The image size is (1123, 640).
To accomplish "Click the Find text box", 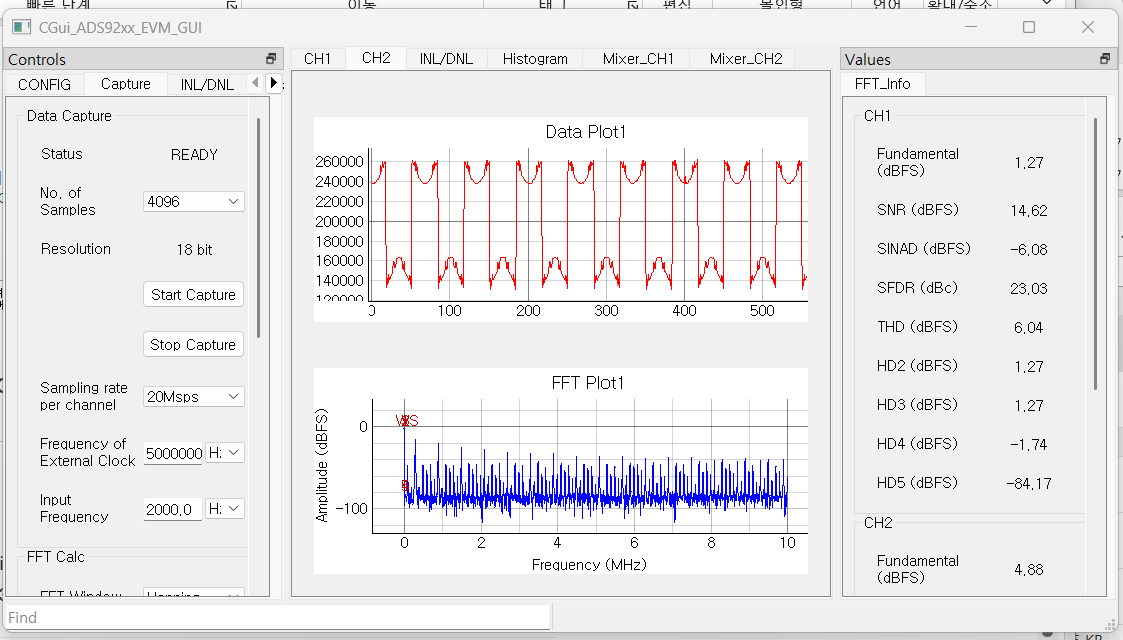I will [278, 617].
